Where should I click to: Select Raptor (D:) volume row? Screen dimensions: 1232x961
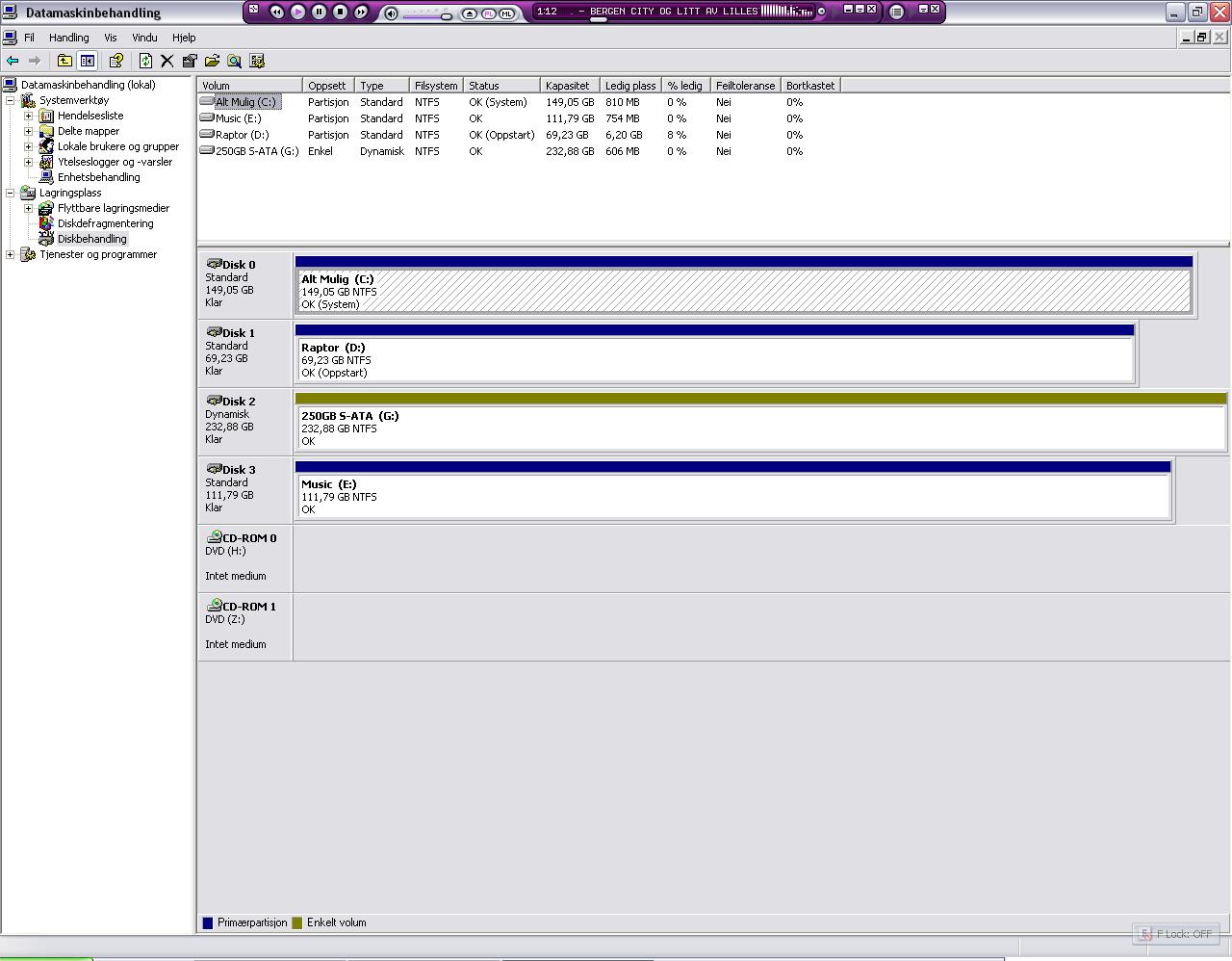coord(520,135)
